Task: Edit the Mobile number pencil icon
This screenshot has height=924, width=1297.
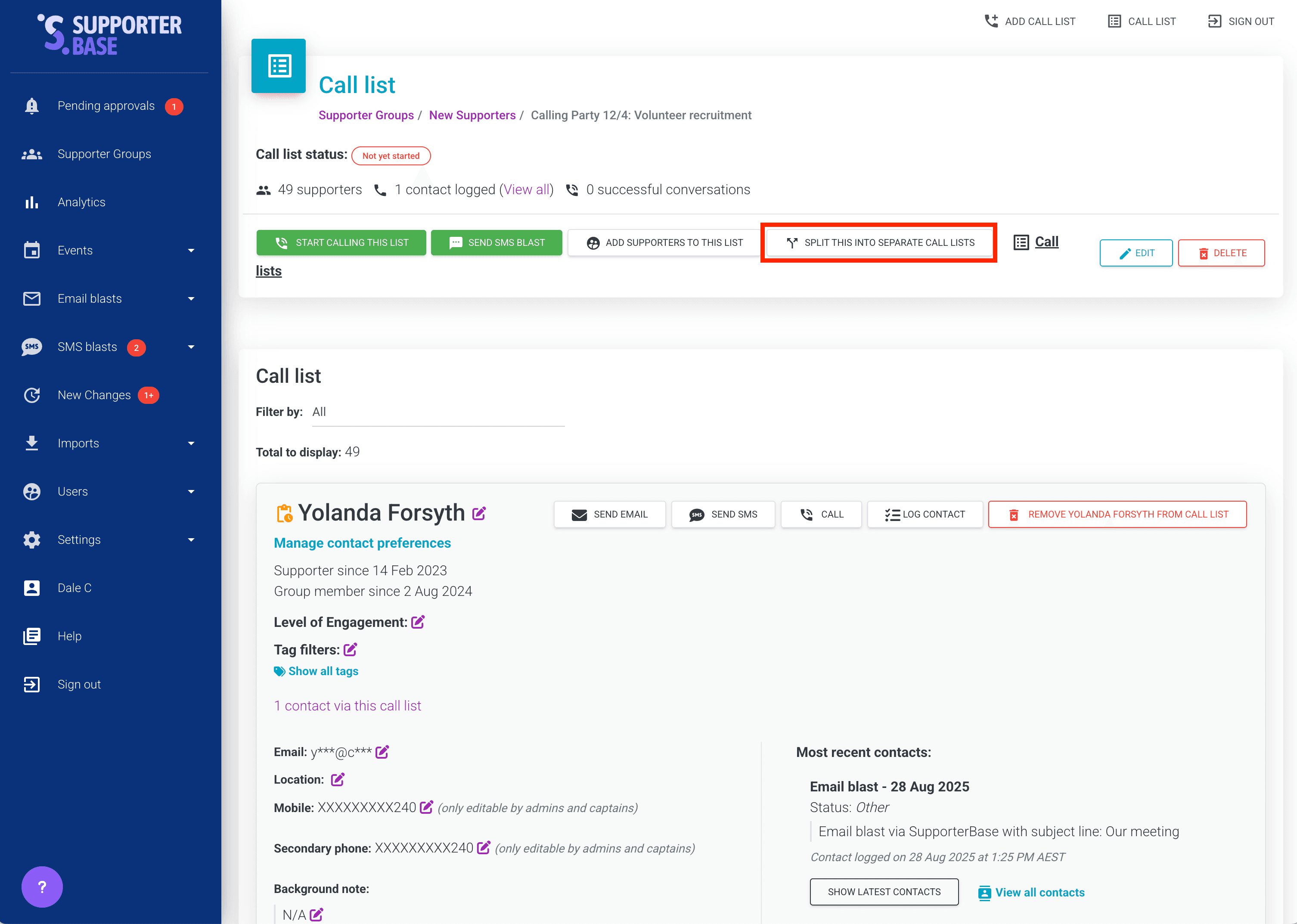Action: pyautogui.click(x=426, y=807)
